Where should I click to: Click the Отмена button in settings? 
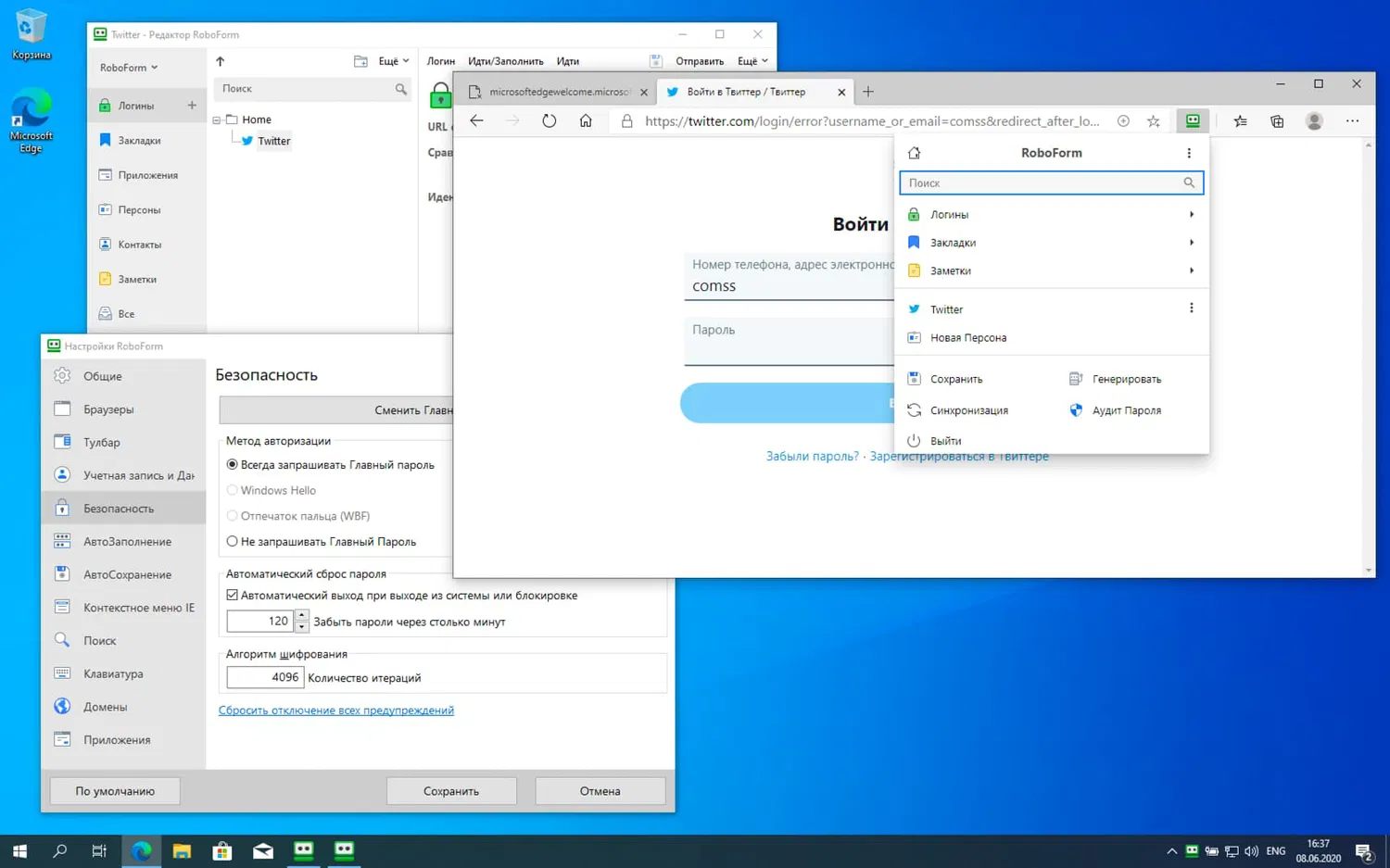coord(600,791)
